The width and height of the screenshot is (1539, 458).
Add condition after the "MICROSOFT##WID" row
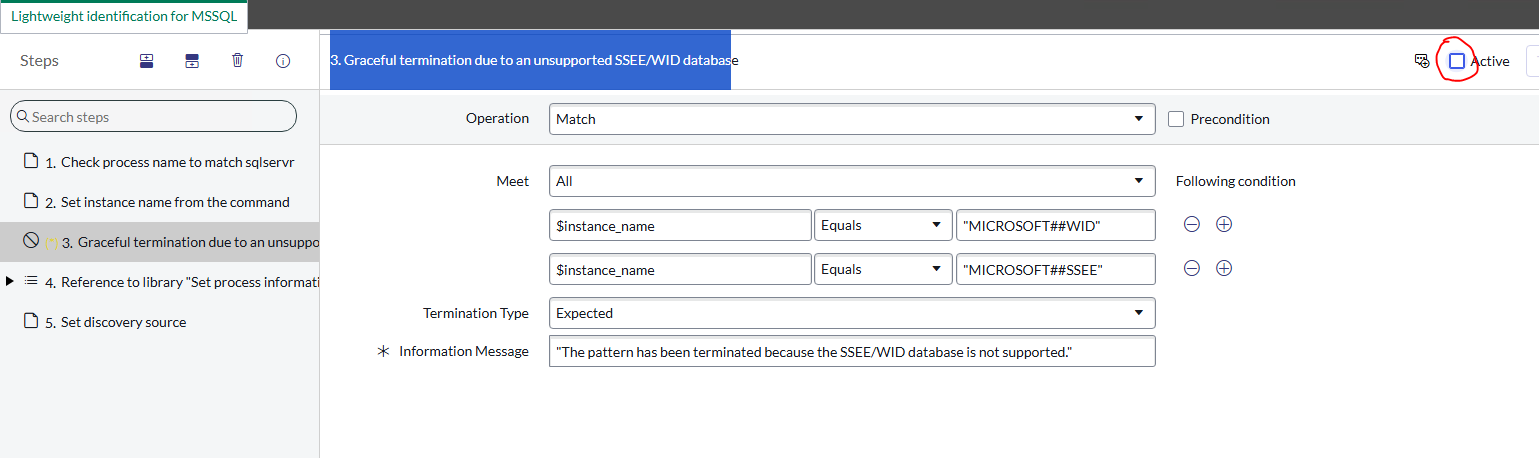pos(1224,225)
